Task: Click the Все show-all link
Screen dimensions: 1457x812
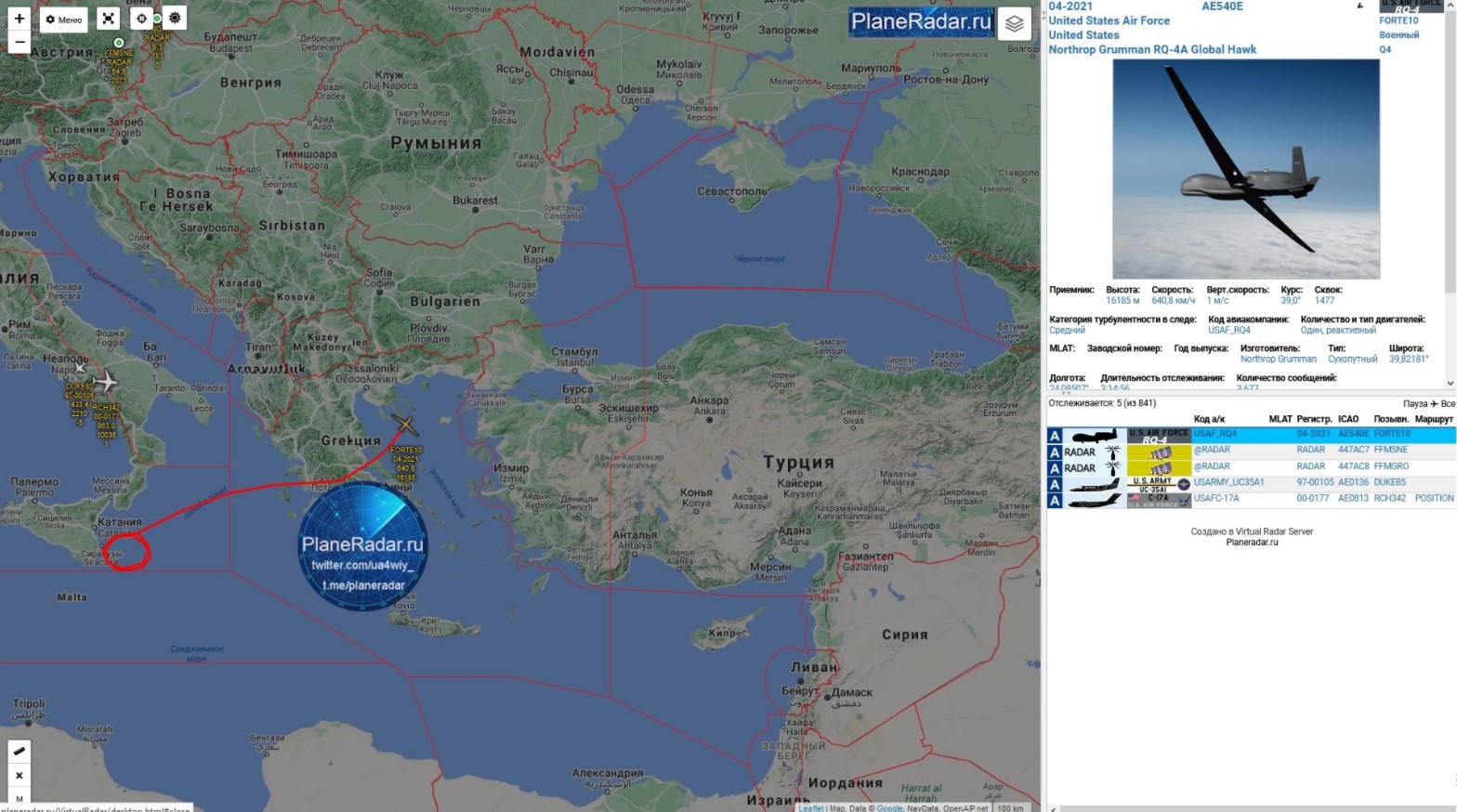Action: 1448,404
